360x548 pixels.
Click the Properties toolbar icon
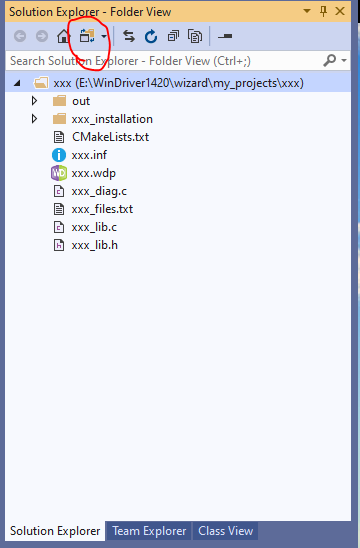(x=225, y=36)
